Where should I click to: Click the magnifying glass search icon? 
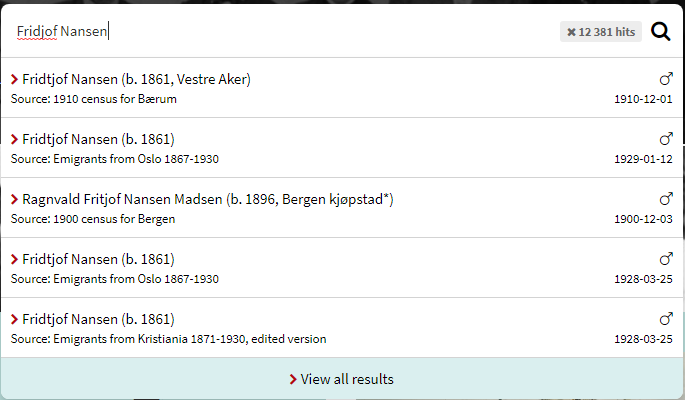pos(660,32)
